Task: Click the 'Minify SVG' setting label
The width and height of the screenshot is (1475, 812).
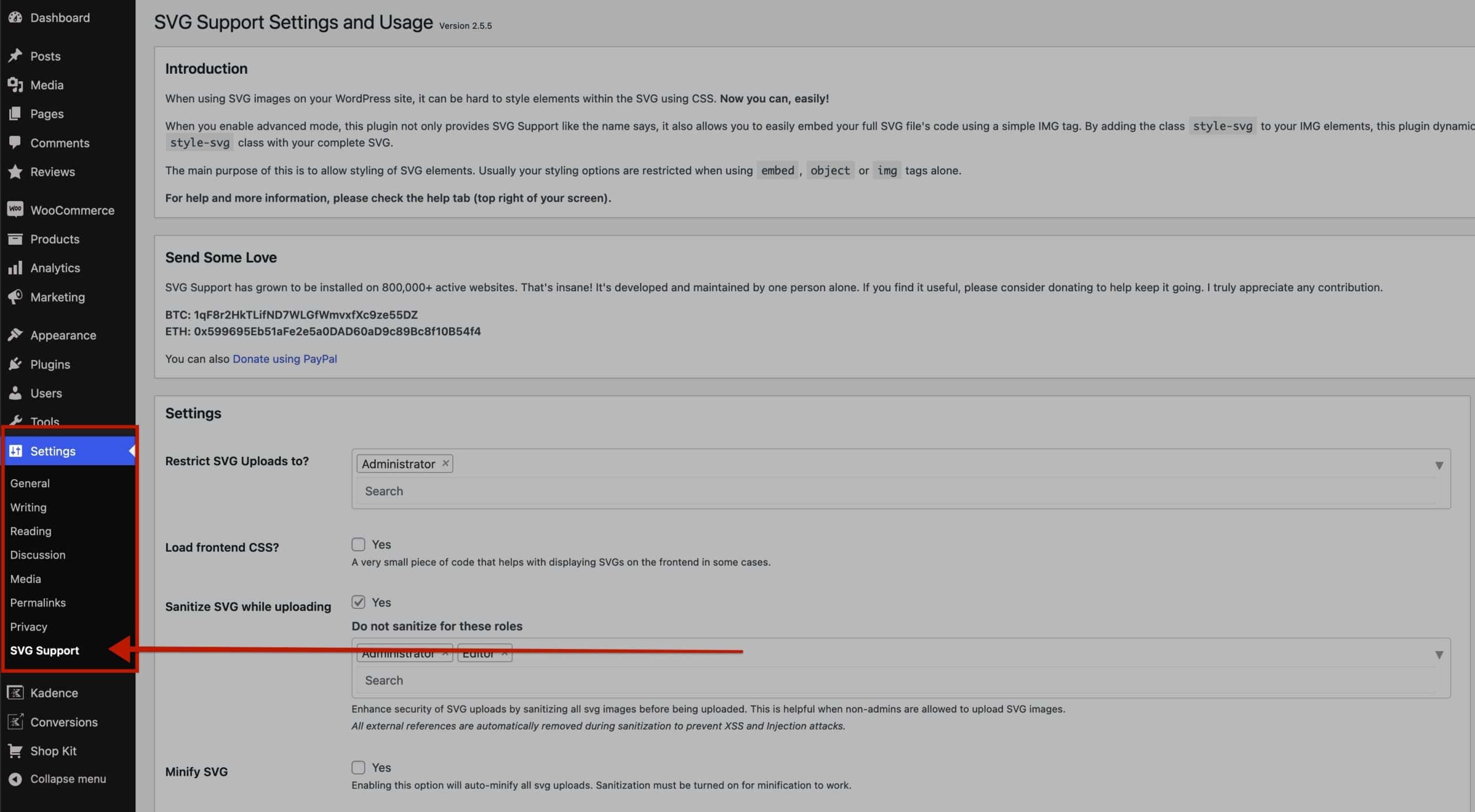Action: pos(196,772)
